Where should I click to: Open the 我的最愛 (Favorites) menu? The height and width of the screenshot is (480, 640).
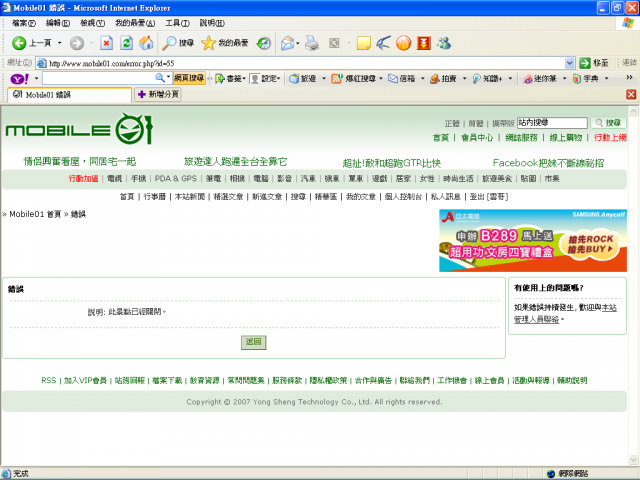[135, 23]
